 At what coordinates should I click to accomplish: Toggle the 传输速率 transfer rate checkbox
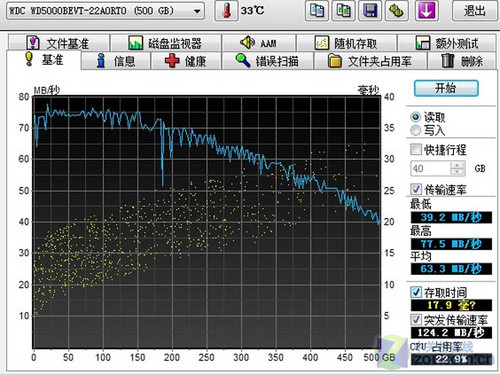(416, 189)
